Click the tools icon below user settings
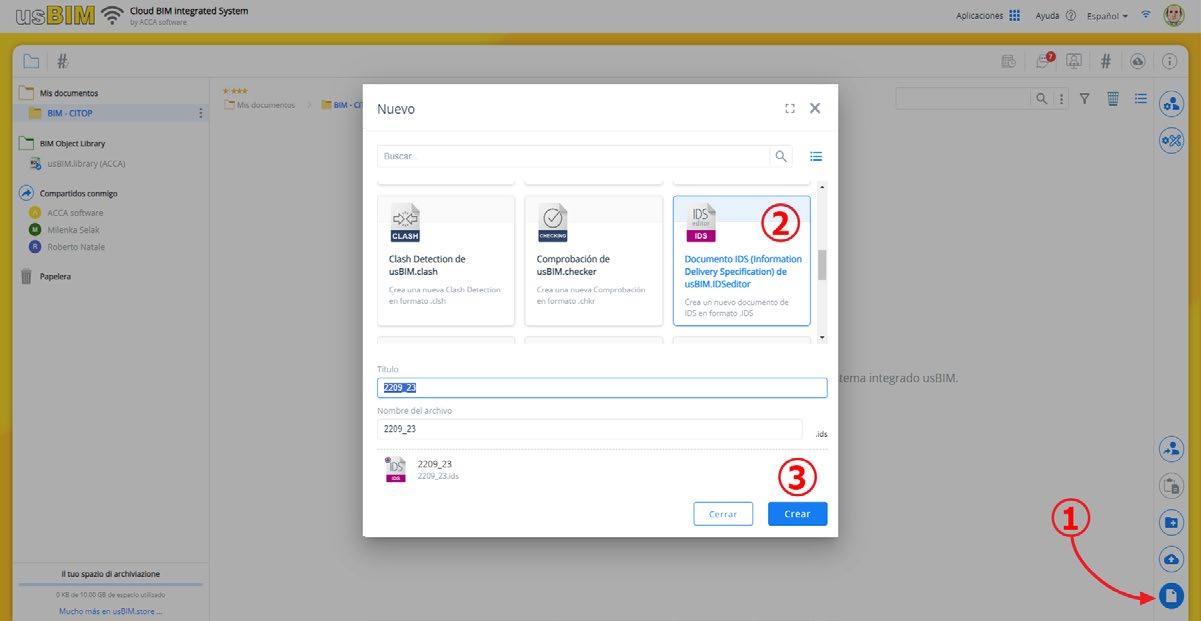 pos(1171,140)
